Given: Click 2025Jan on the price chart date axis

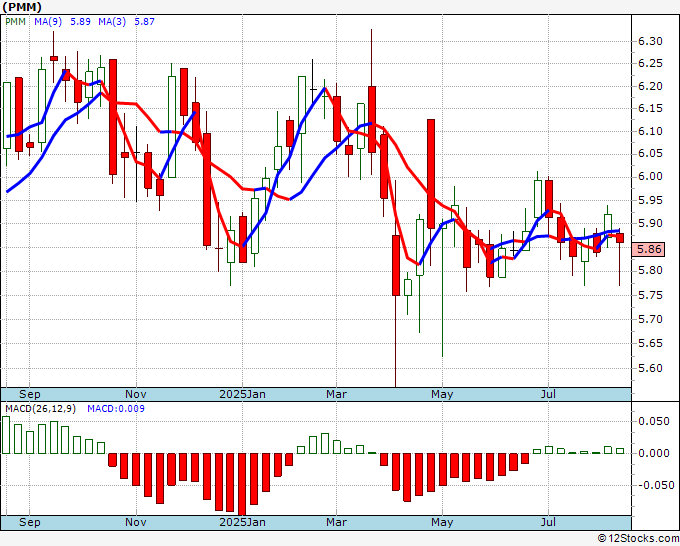Looking at the screenshot, I should tap(242, 394).
